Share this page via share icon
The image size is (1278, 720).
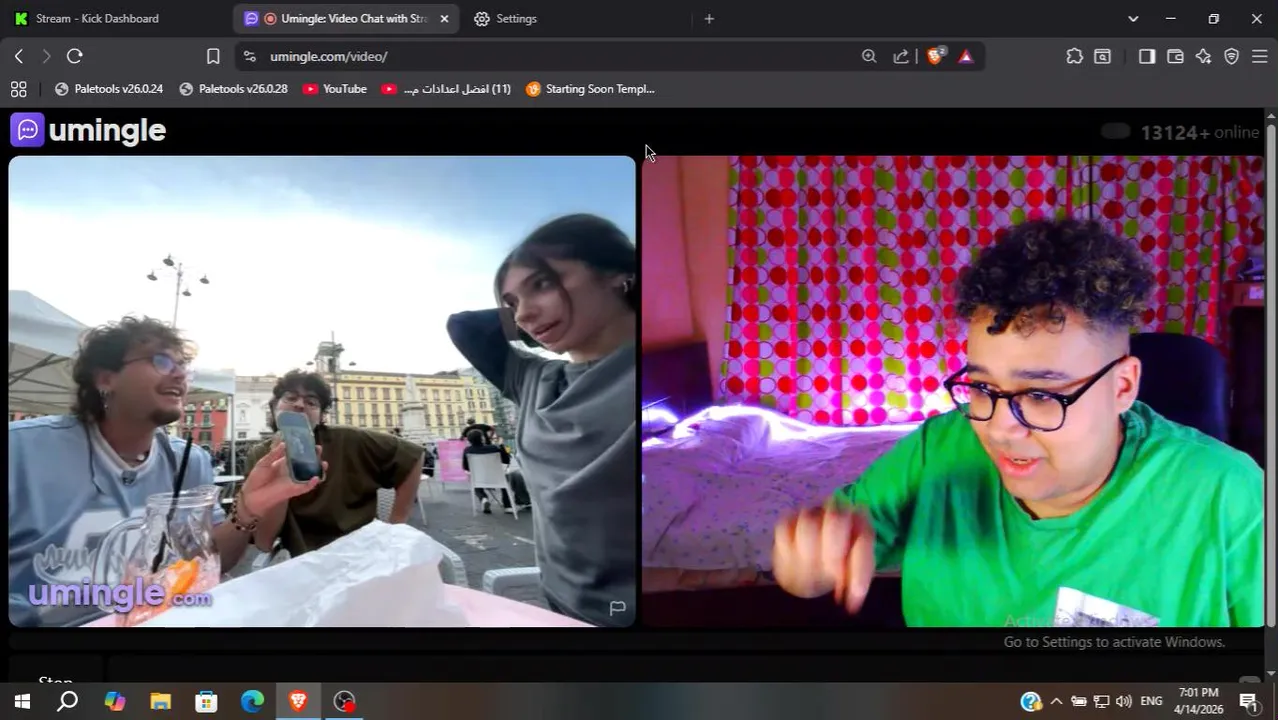click(x=901, y=57)
